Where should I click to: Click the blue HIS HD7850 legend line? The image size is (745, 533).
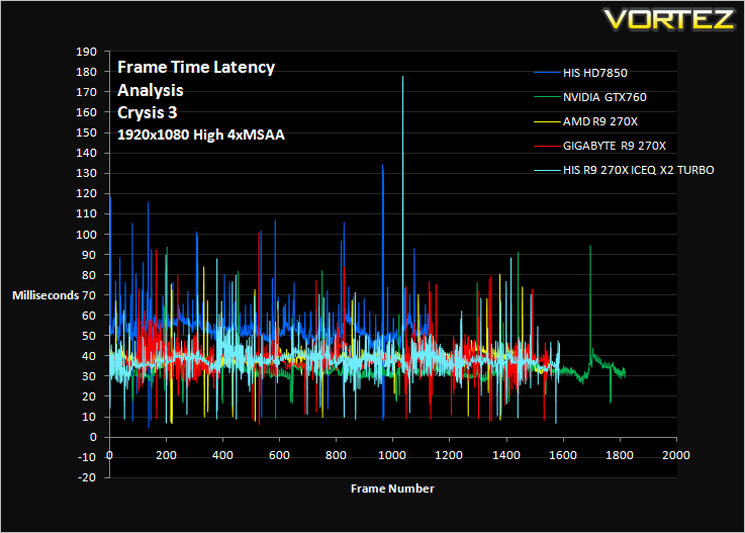pos(547,73)
